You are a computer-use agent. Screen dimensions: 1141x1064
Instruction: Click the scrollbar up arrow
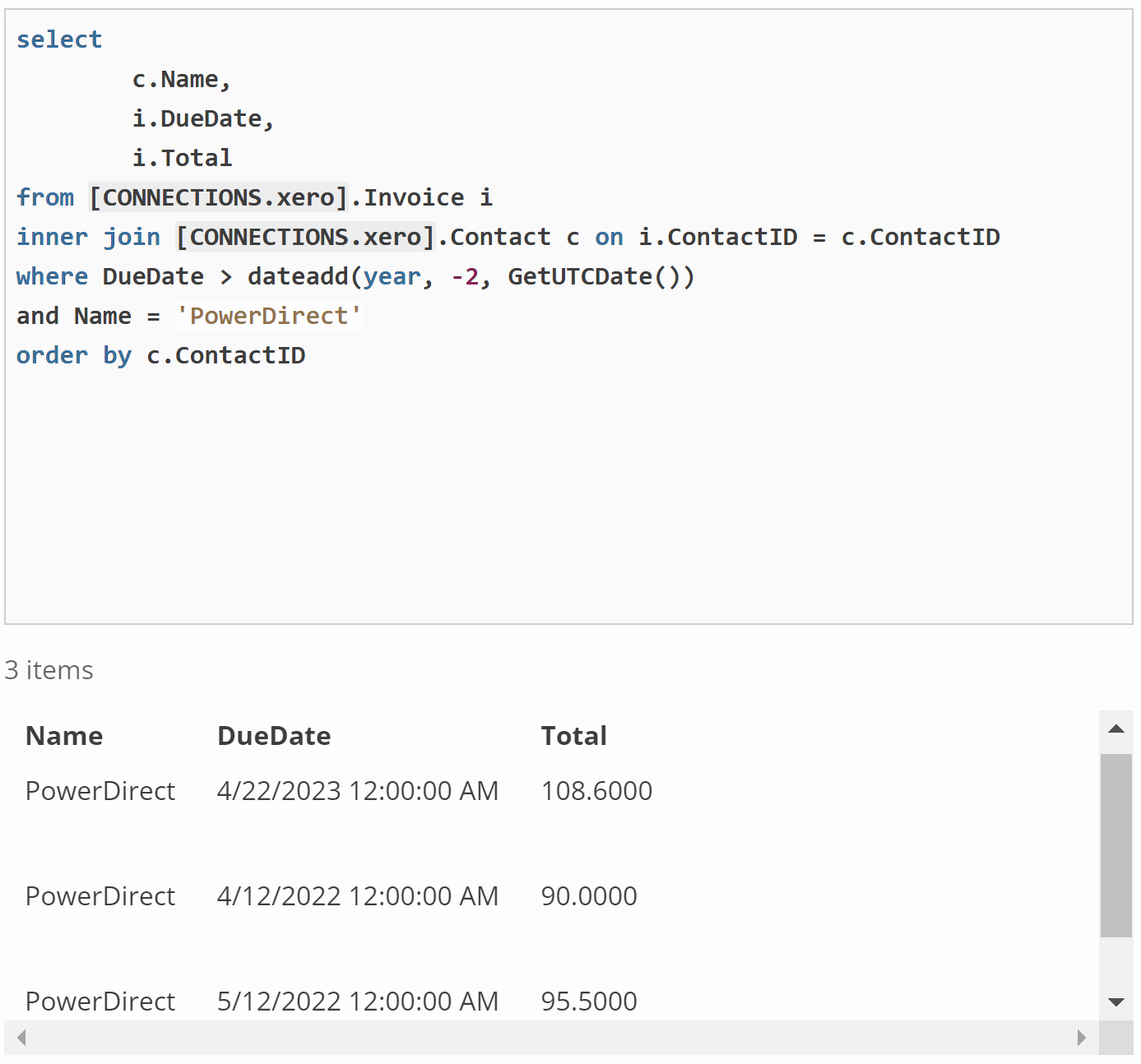1116,729
